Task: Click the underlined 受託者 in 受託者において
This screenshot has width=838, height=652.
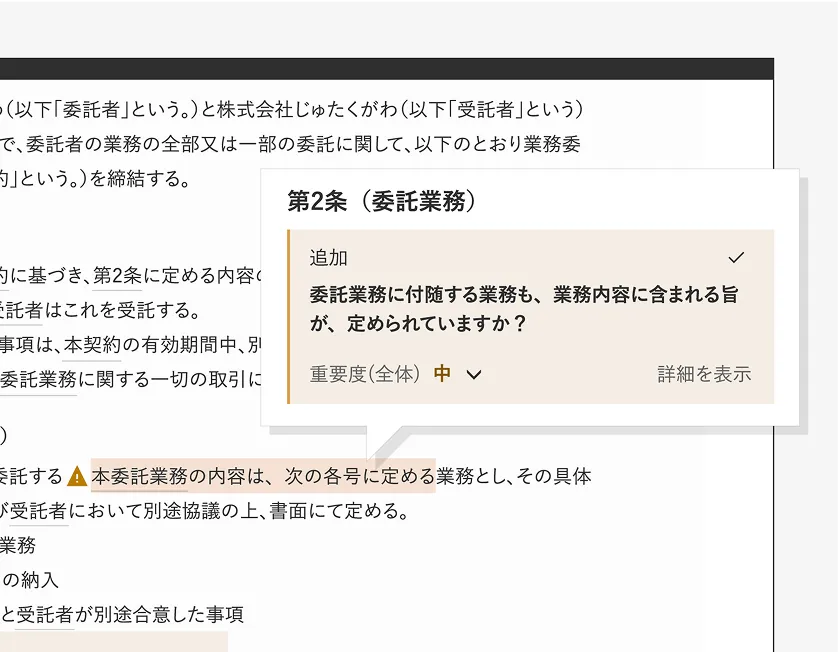Action: click(38, 511)
